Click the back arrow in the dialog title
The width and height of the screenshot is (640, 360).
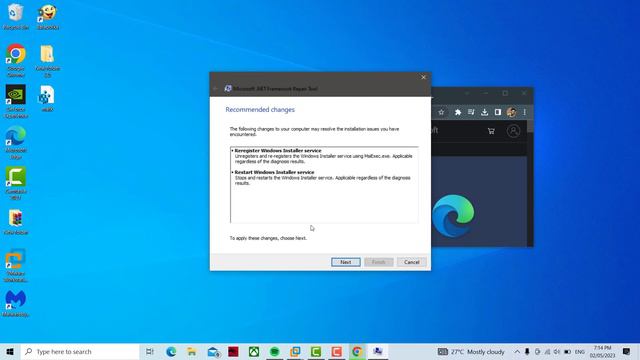pos(216,89)
